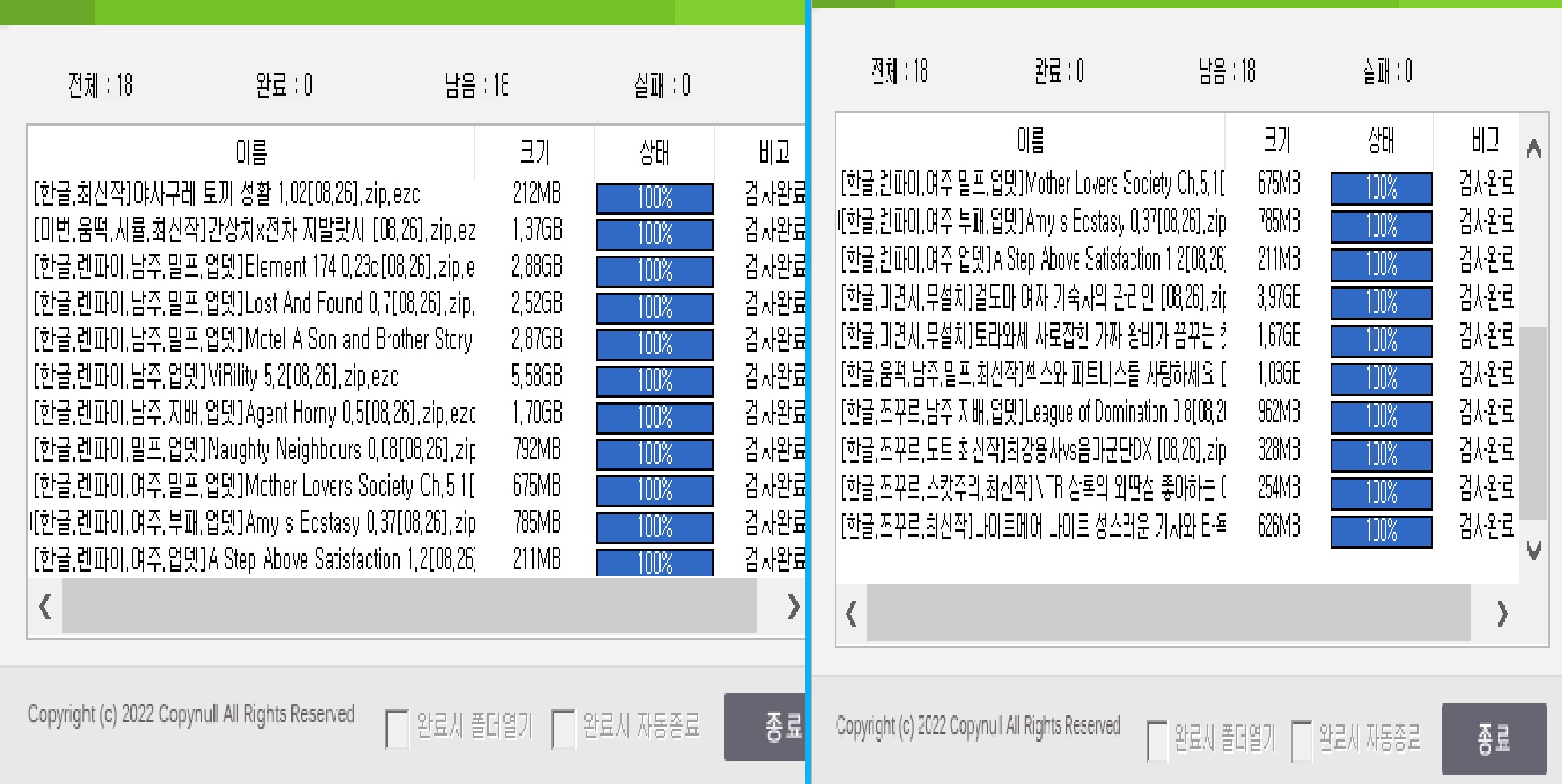Sort by 크기 column in right list

point(1277,140)
